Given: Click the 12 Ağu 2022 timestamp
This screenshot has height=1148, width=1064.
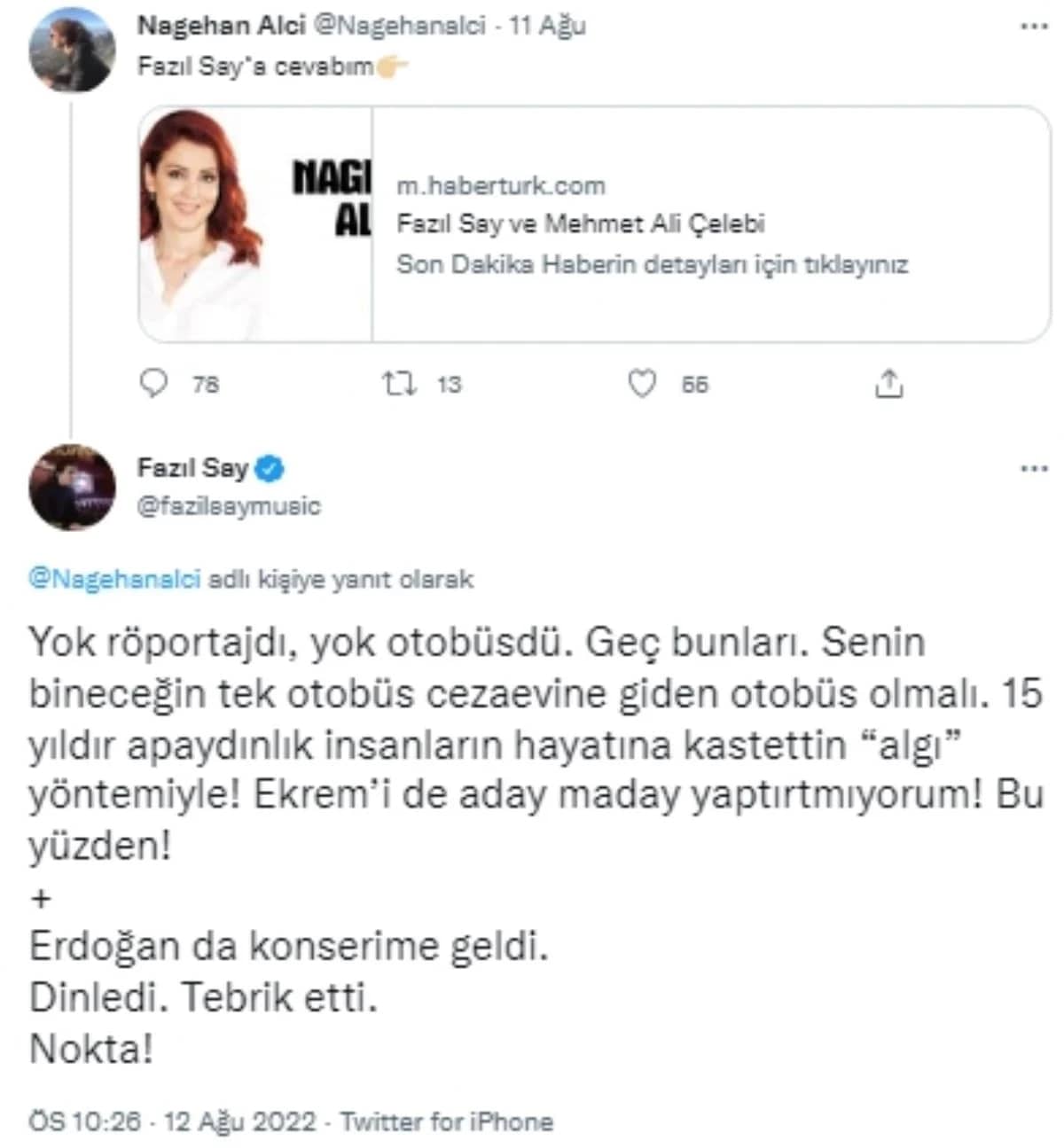Looking at the screenshot, I should tap(239, 1121).
